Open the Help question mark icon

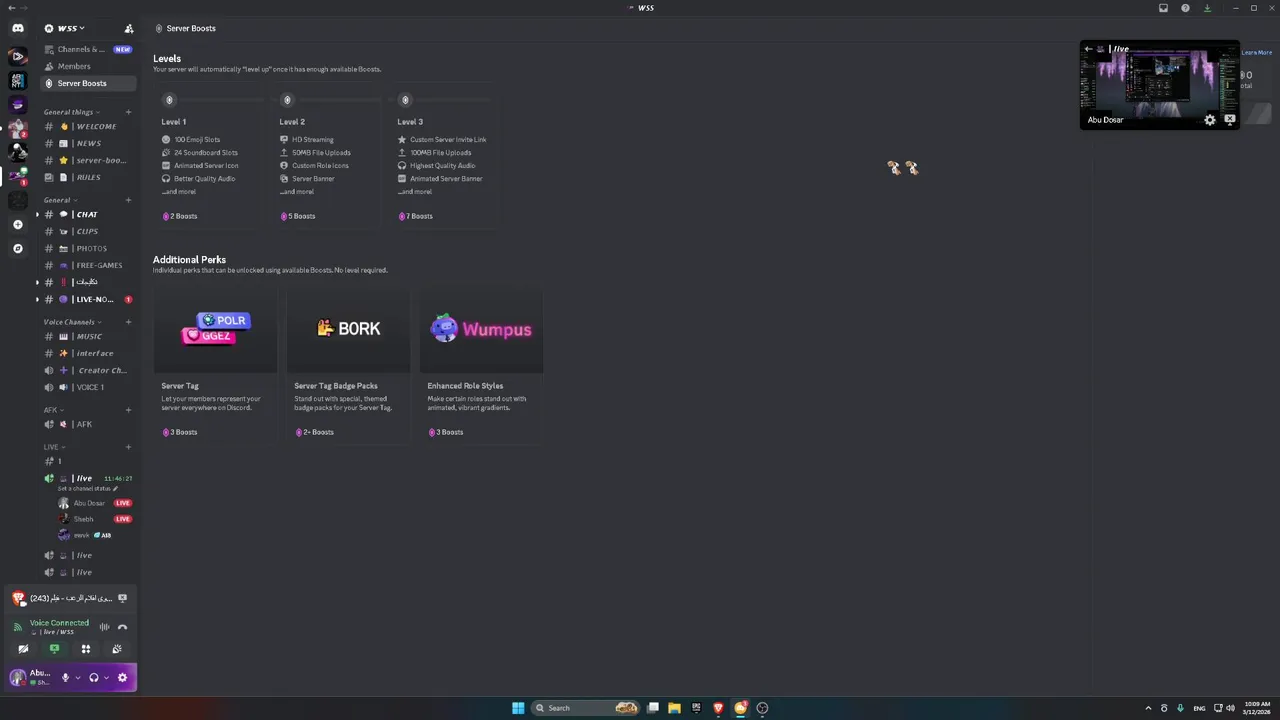click(x=1185, y=8)
